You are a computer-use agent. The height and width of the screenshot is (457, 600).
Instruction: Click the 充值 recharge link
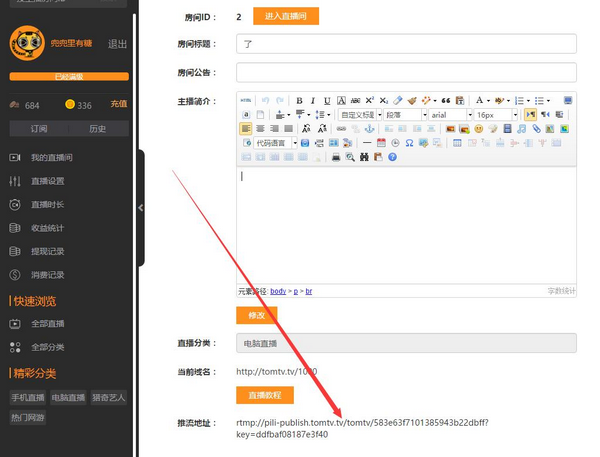point(119,104)
